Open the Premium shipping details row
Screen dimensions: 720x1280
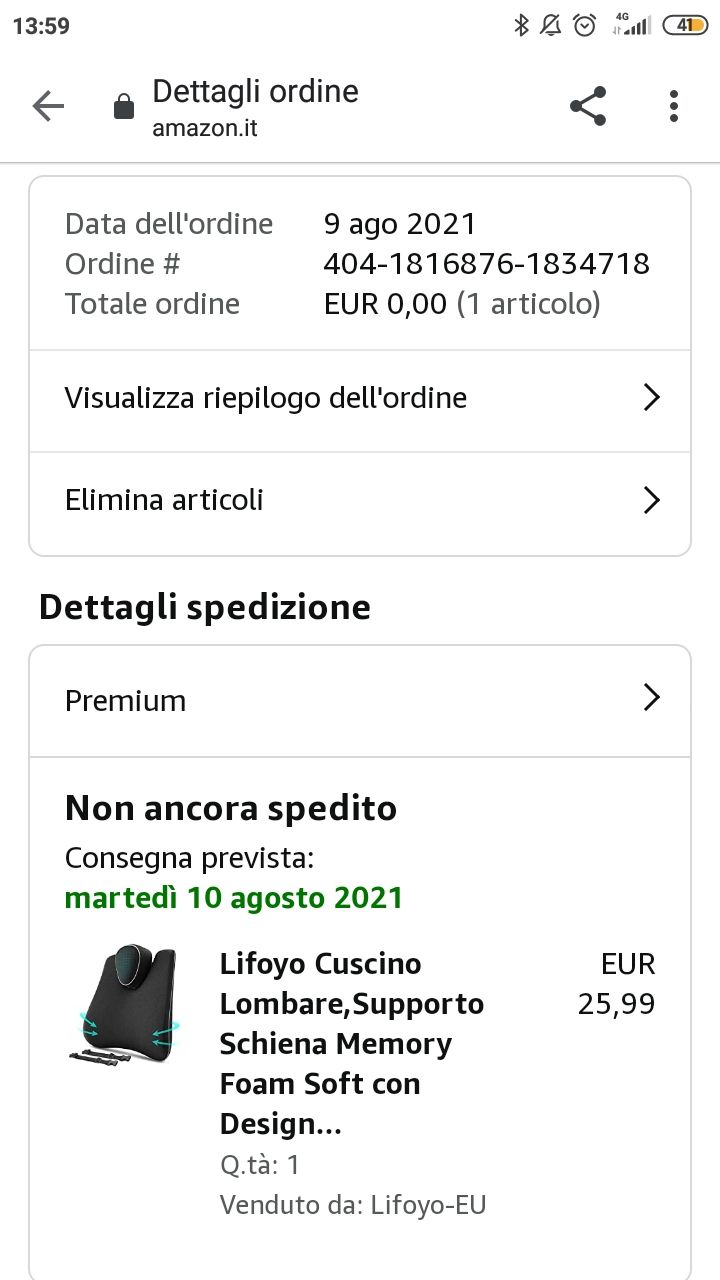point(360,701)
